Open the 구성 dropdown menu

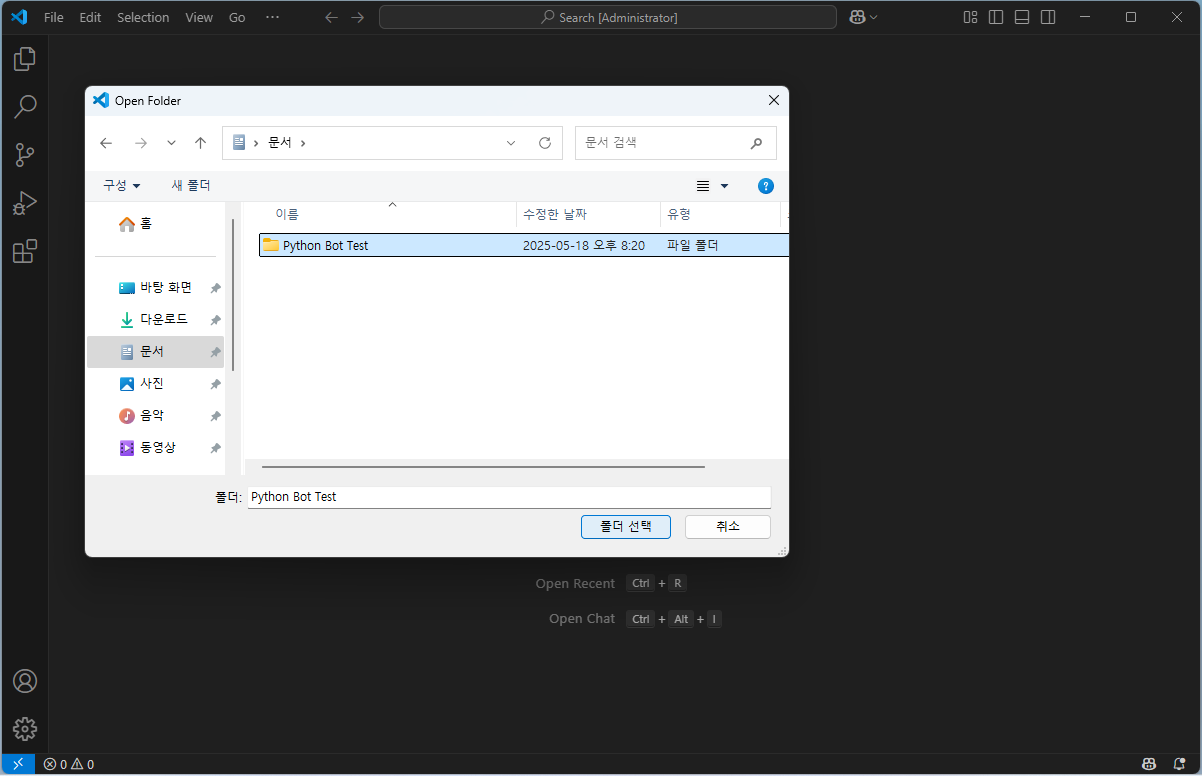pyautogui.click(x=122, y=186)
